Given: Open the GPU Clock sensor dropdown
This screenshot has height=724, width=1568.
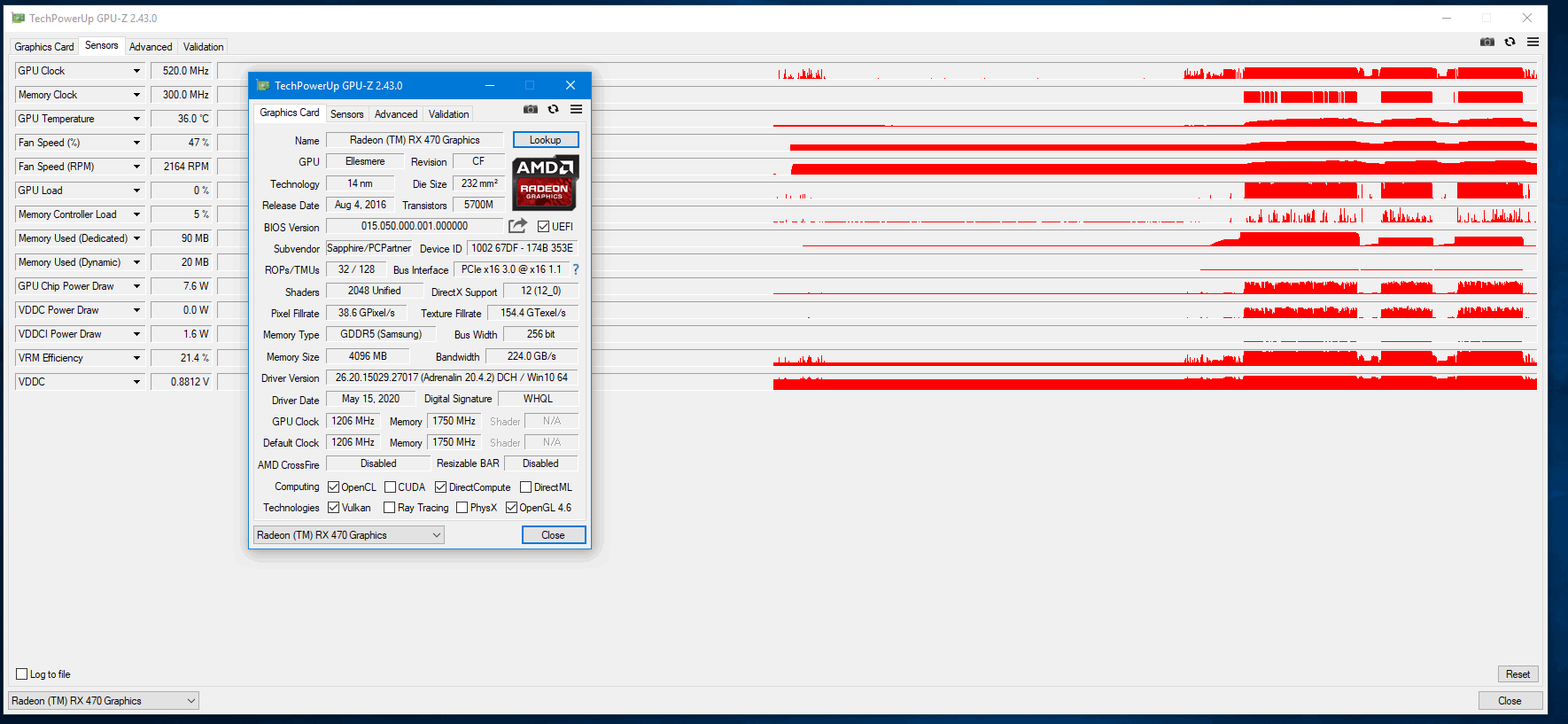Looking at the screenshot, I should (136, 71).
